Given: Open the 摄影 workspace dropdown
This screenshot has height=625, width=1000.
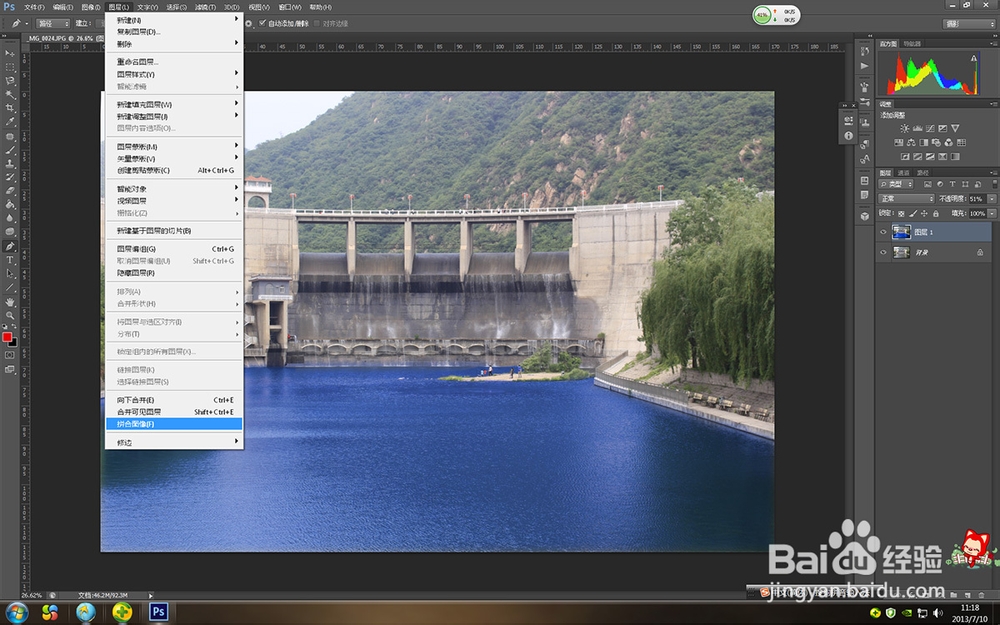Looking at the screenshot, I should click(x=969, y=24).
